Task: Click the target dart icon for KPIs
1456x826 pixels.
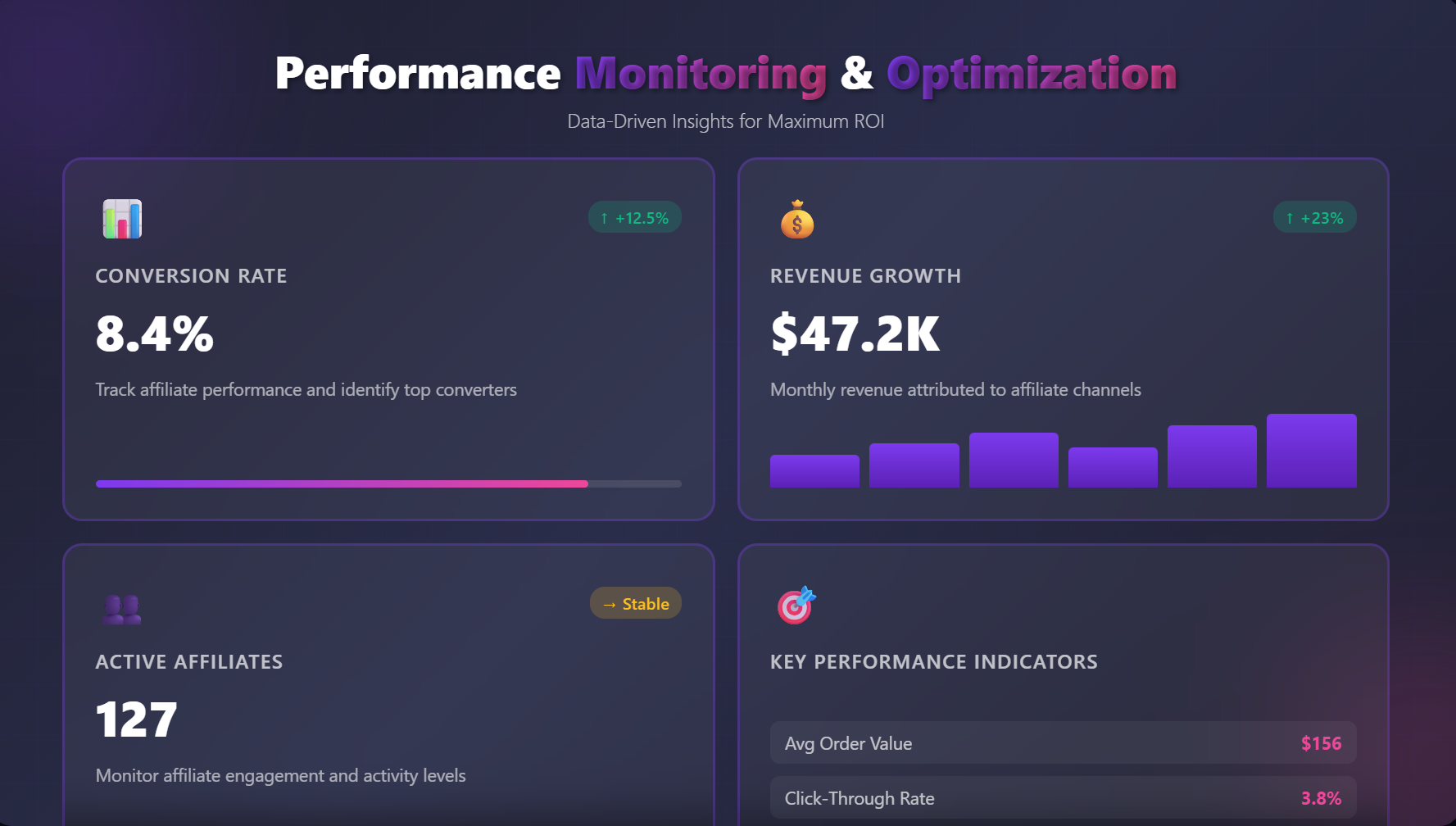Action: point(796,606)
